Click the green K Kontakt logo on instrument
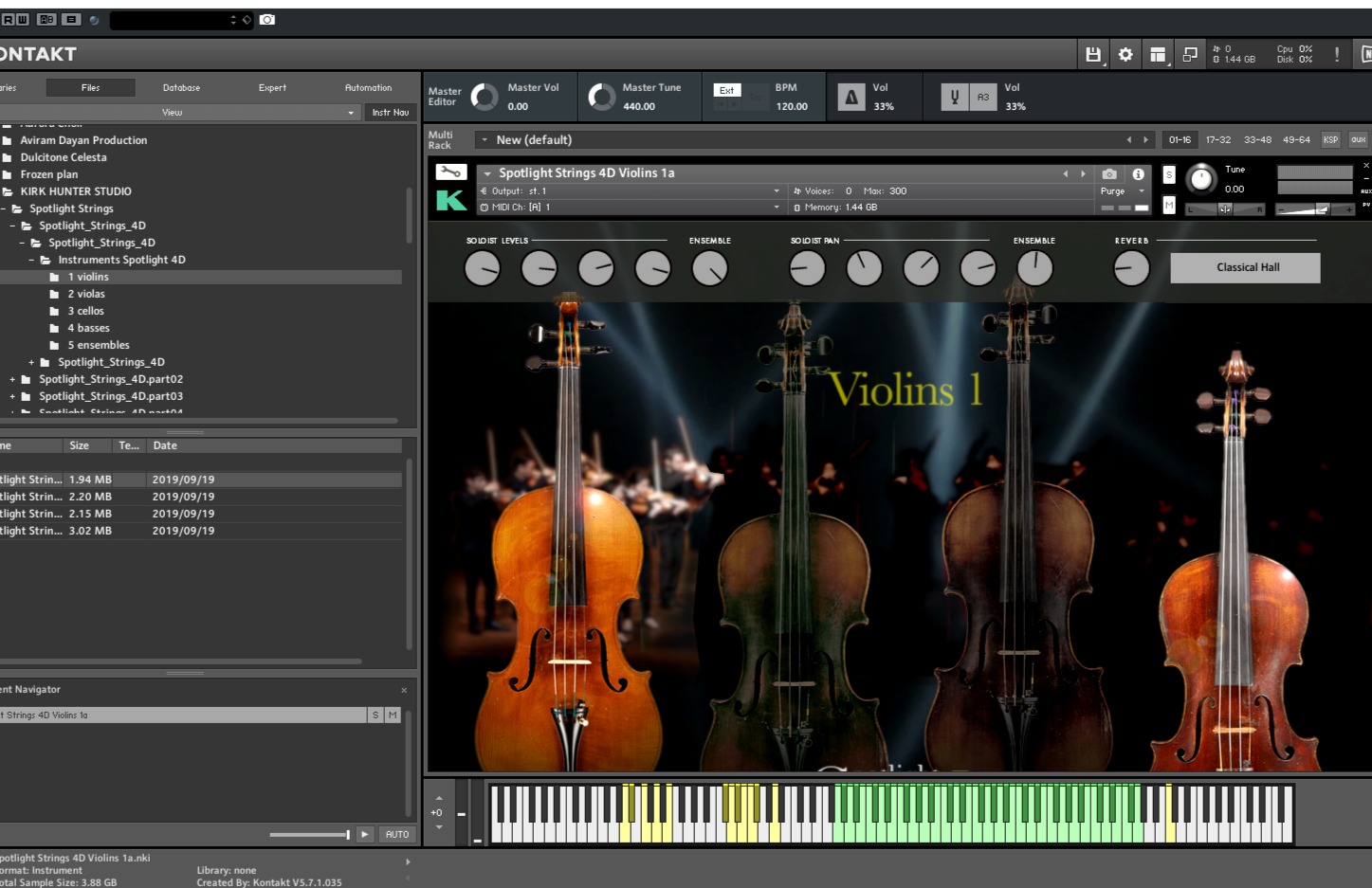The image size is (1372, 888). (x=450, y=200)
